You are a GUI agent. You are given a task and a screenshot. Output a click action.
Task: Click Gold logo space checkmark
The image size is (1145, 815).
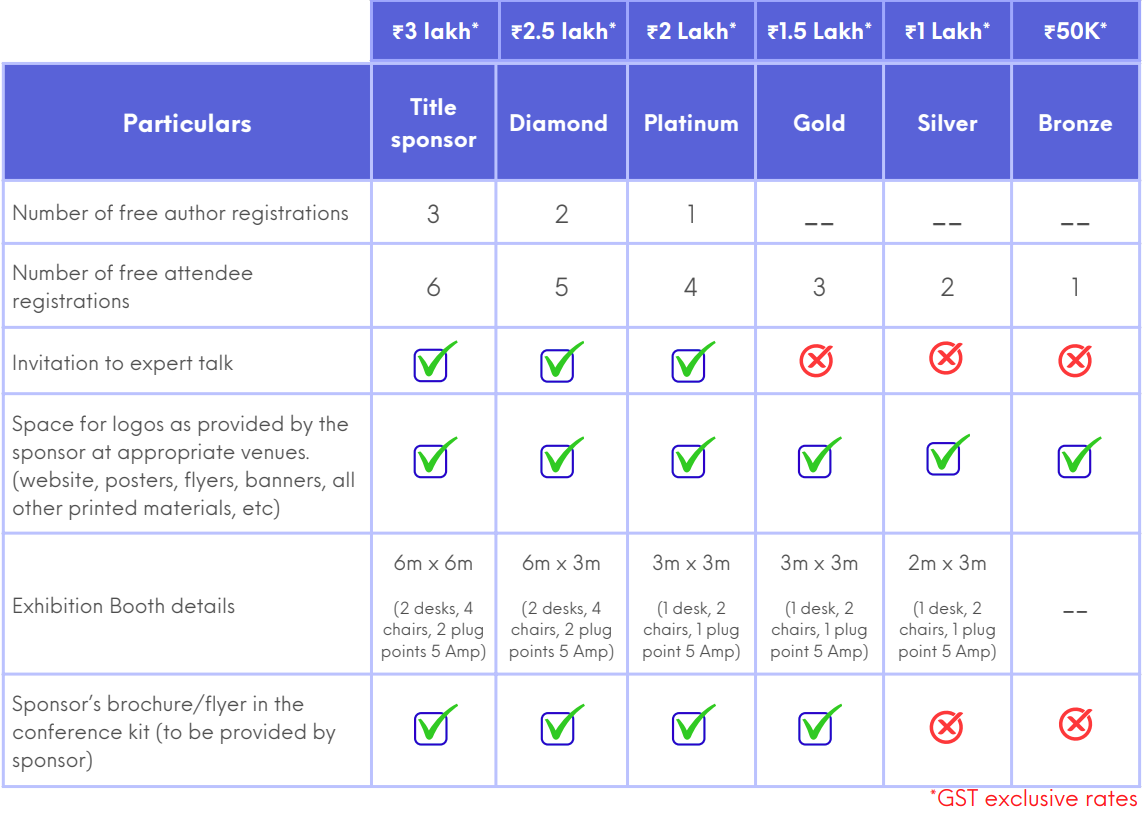point(817,459)
